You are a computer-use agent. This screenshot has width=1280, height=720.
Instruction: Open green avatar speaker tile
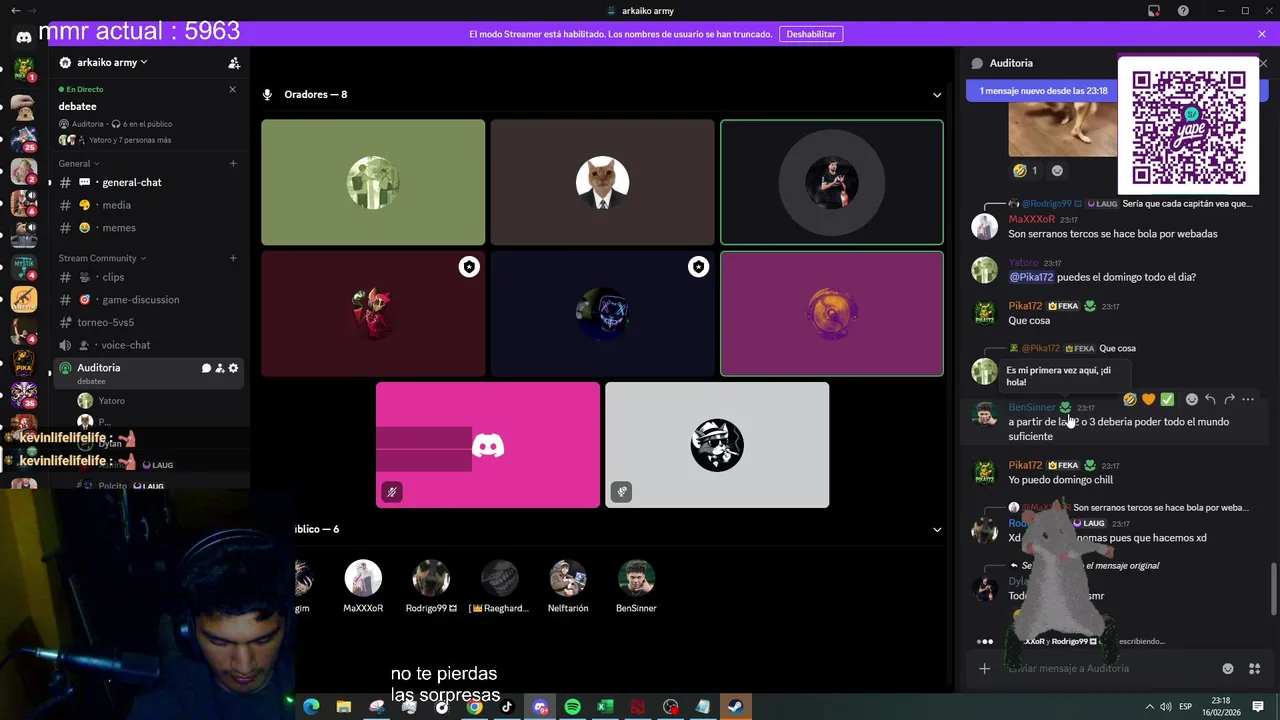[373, 182]
